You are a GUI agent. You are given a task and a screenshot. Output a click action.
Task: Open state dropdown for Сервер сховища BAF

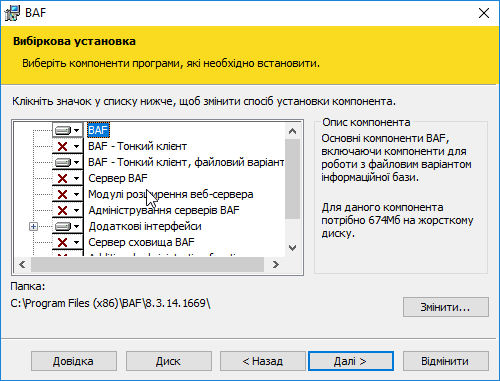click(x=68, y=242)
